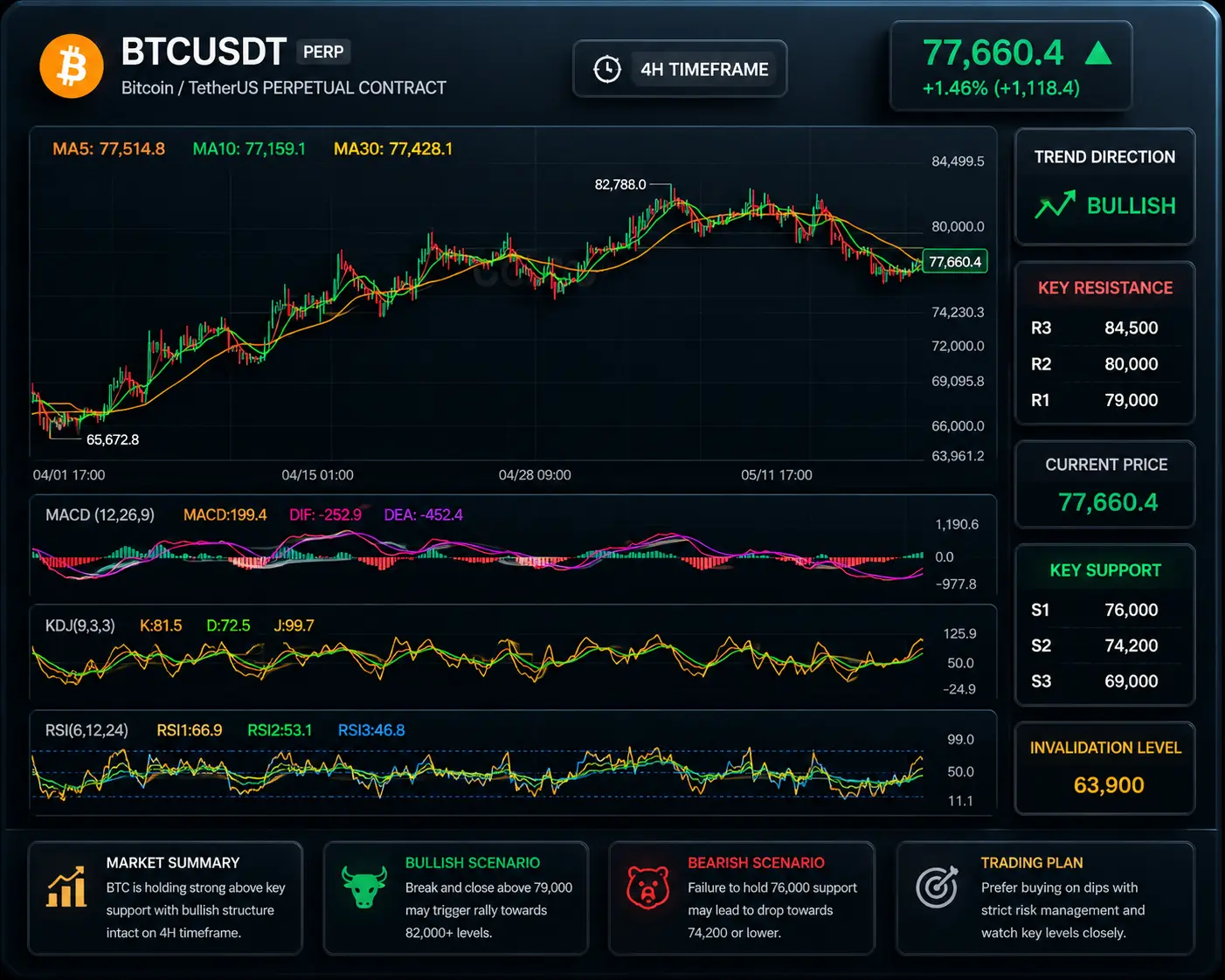This screenshot has height=980, width=1225.
Task: Click the orange Bitcoin logo
Action: click(72, 66)
